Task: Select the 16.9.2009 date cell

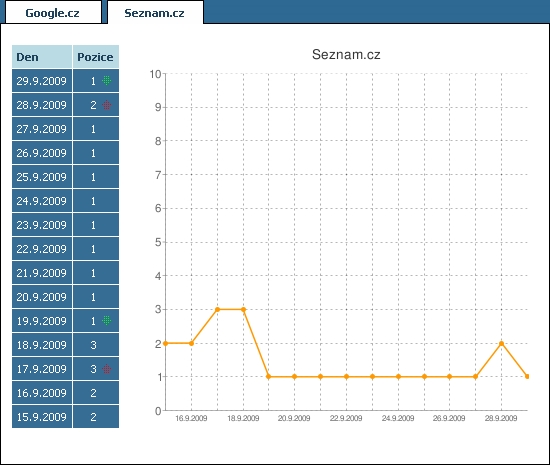Action: click(42, 393)
